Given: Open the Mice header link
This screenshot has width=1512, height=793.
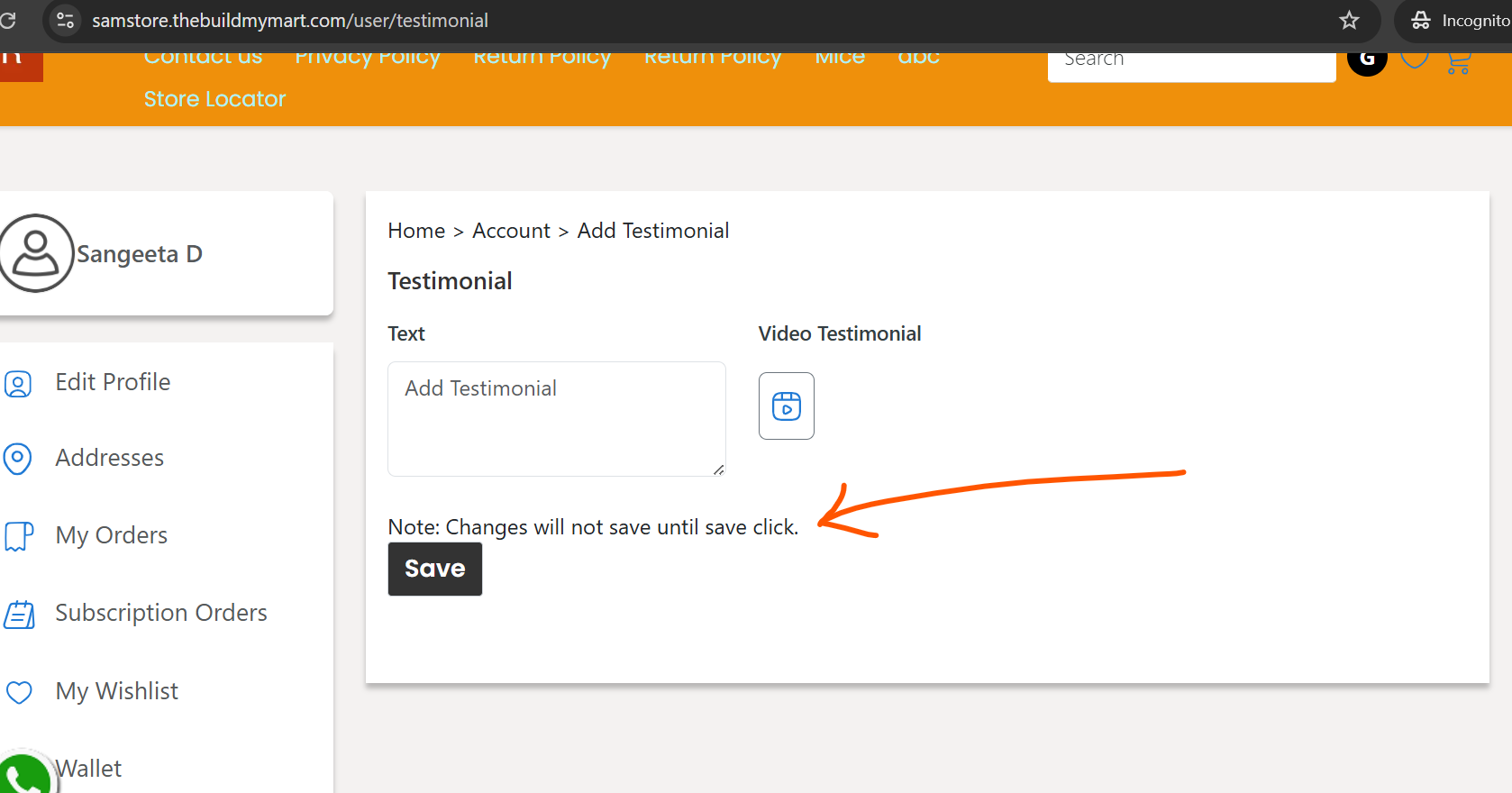Looking at the screenshot, I should [x=840, y=59].
